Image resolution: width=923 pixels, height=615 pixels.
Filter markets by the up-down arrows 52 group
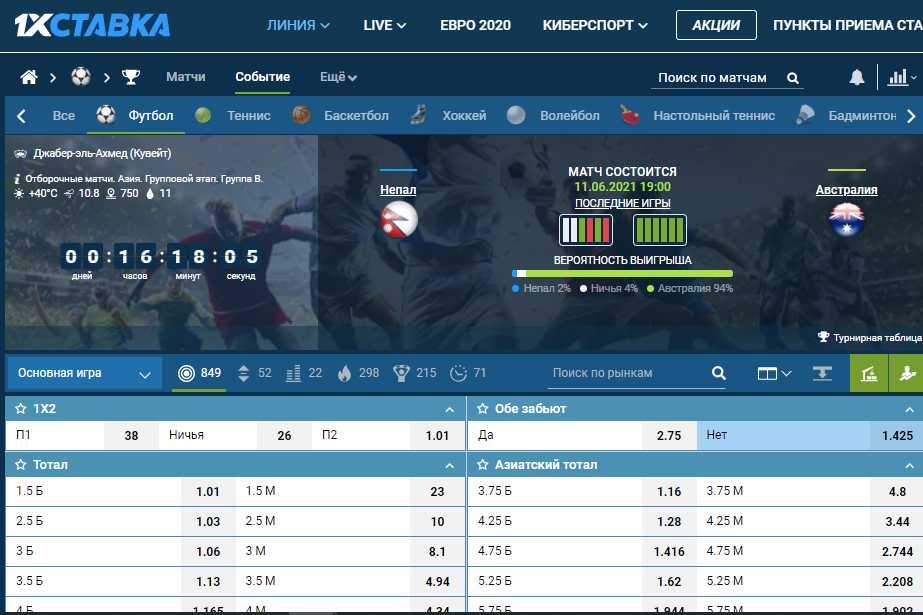254,373
